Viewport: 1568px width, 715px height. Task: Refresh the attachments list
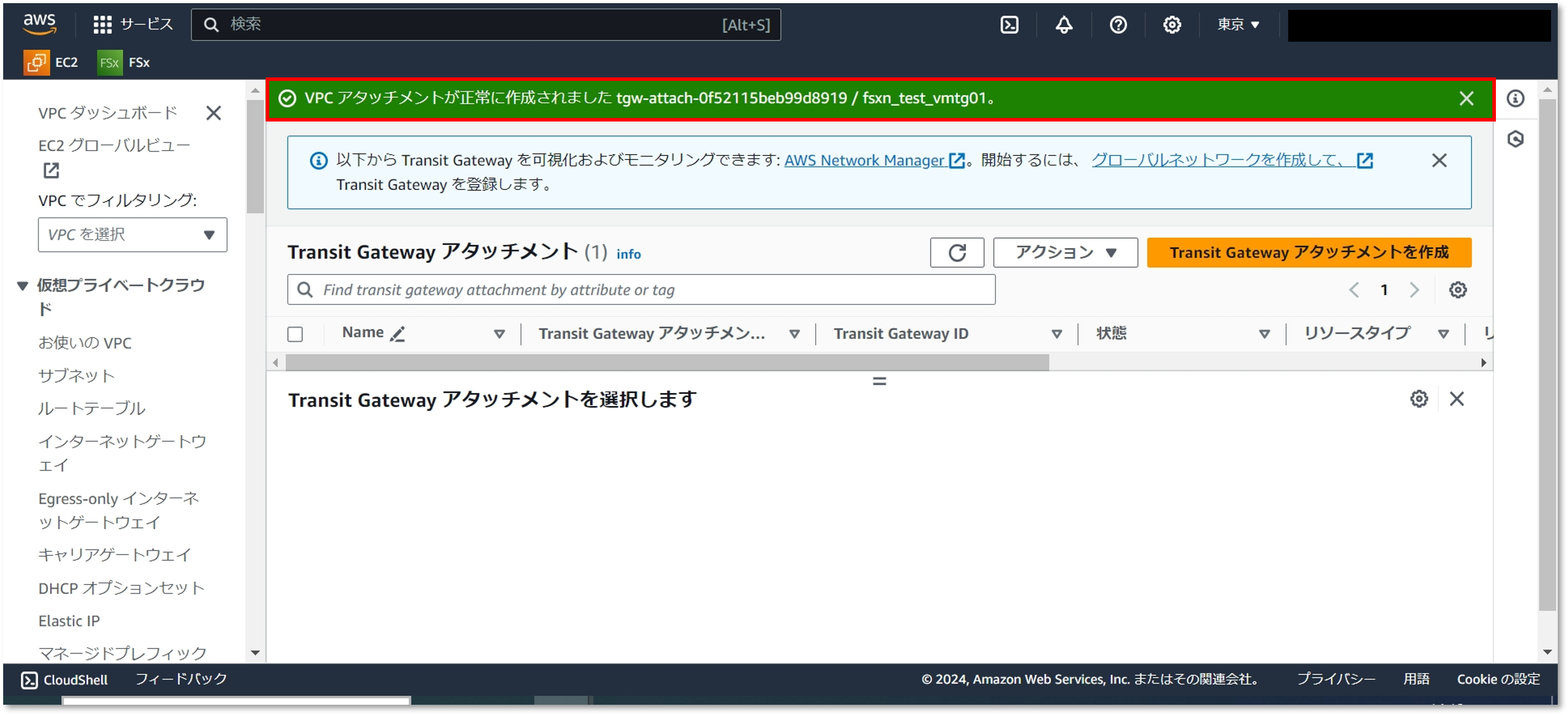(956, 253)
